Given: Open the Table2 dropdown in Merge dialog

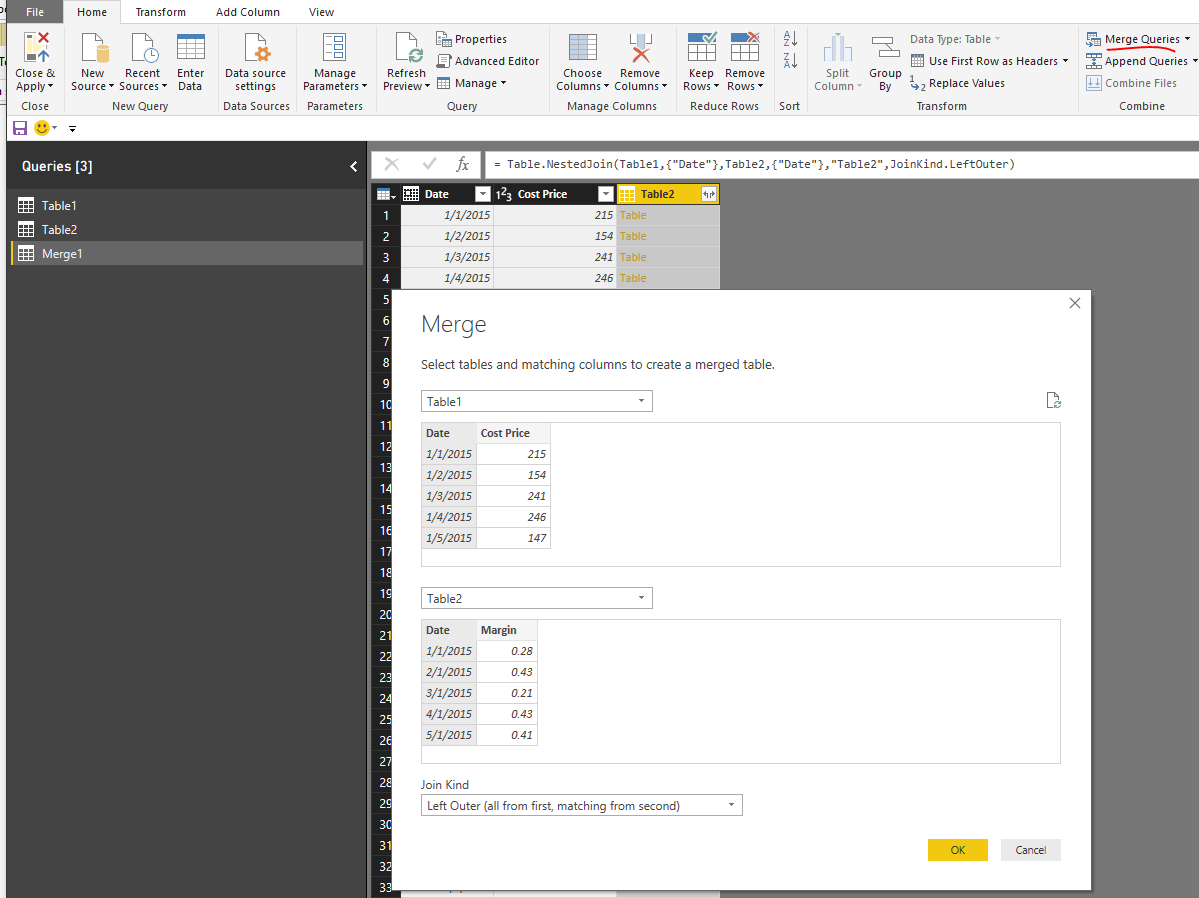Looking at the screenshot, I should [x=536, y=598].
